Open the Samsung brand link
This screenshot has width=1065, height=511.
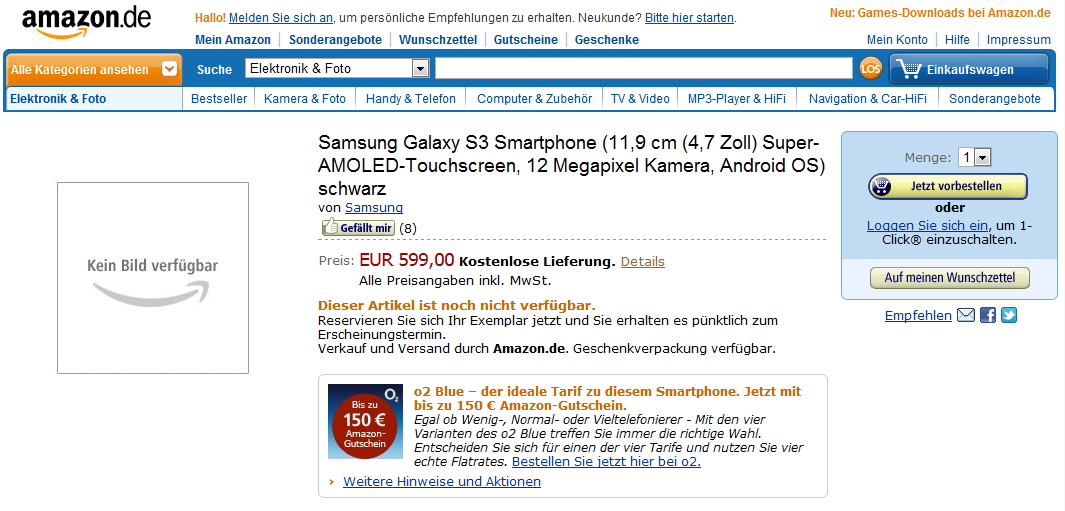(x=374, y=208)
